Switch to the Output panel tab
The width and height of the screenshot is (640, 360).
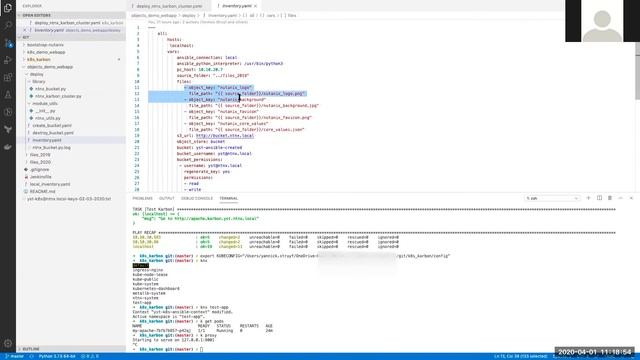pyautogui.click(x=167, y=198)
